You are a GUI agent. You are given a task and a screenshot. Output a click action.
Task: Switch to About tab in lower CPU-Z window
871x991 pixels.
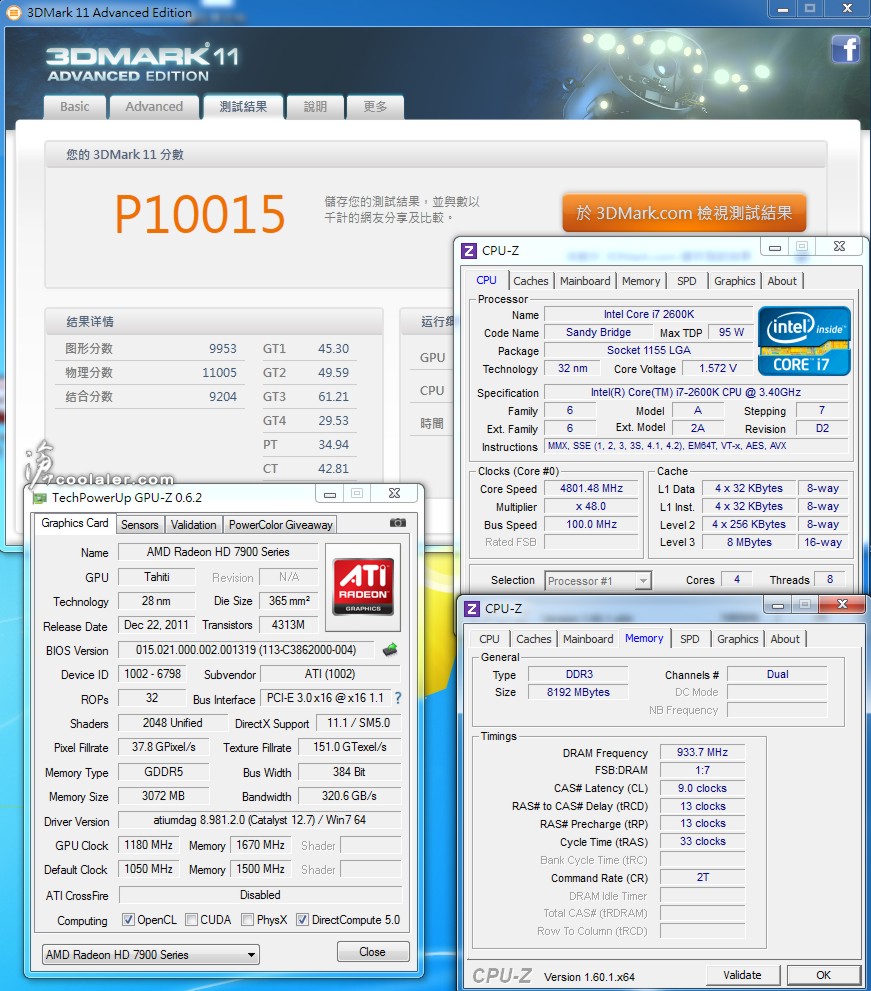(785, 639)
